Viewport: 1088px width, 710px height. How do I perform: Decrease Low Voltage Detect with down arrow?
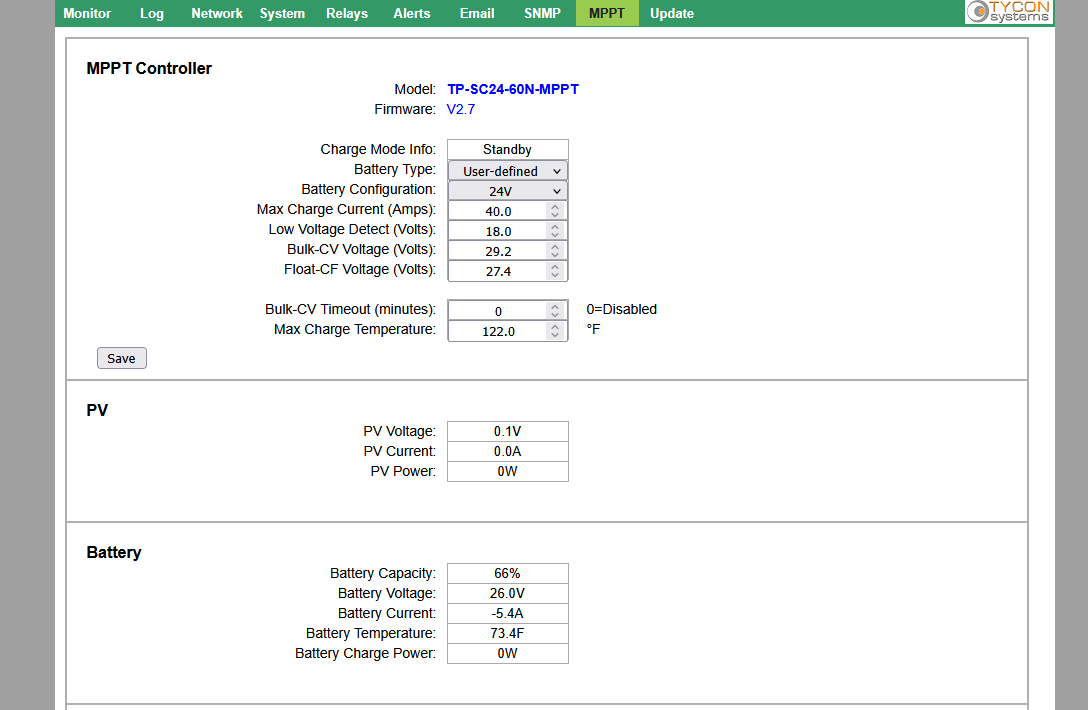(555, 235)
